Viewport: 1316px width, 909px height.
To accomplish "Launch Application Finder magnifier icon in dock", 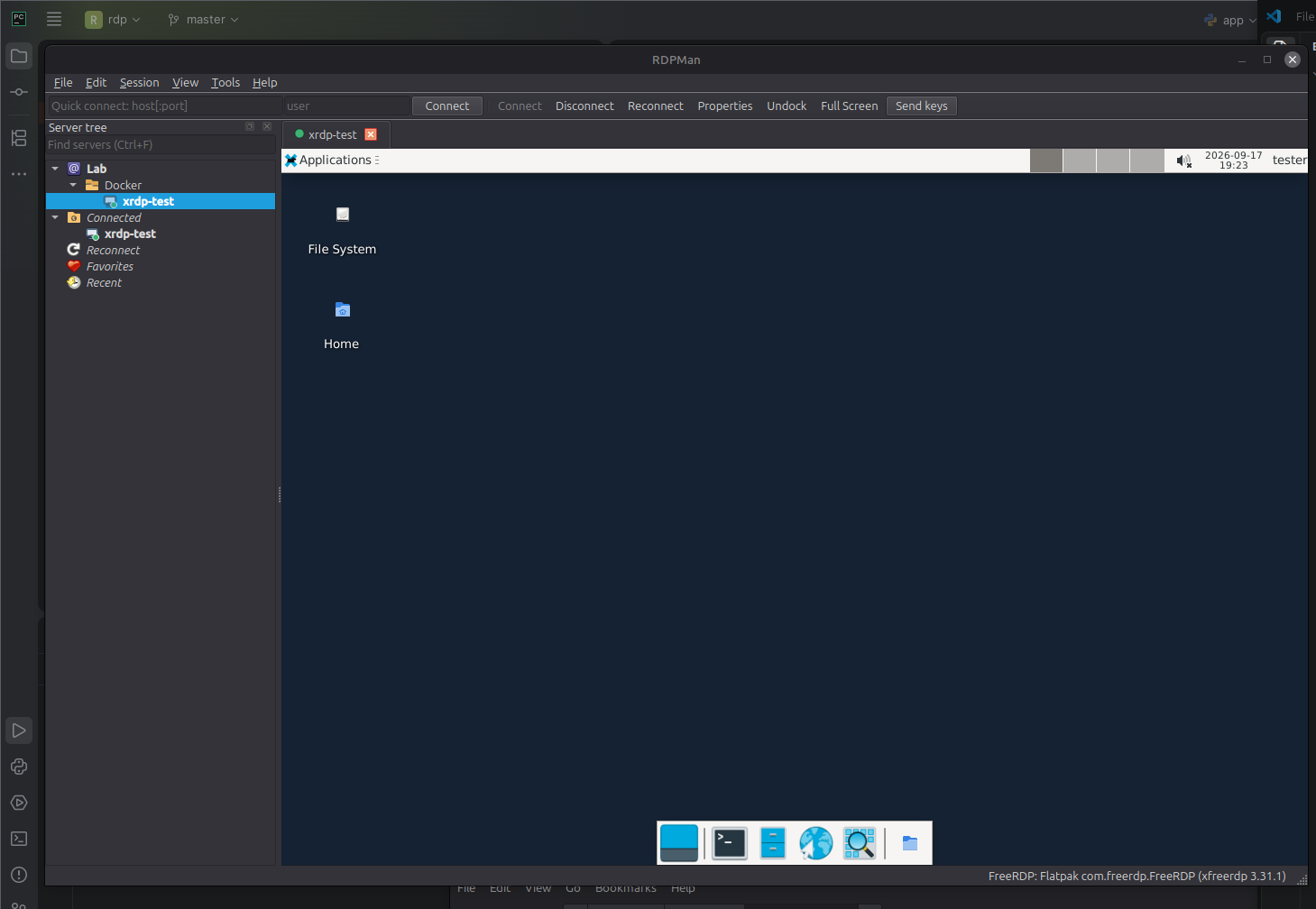I will [860, 843].
